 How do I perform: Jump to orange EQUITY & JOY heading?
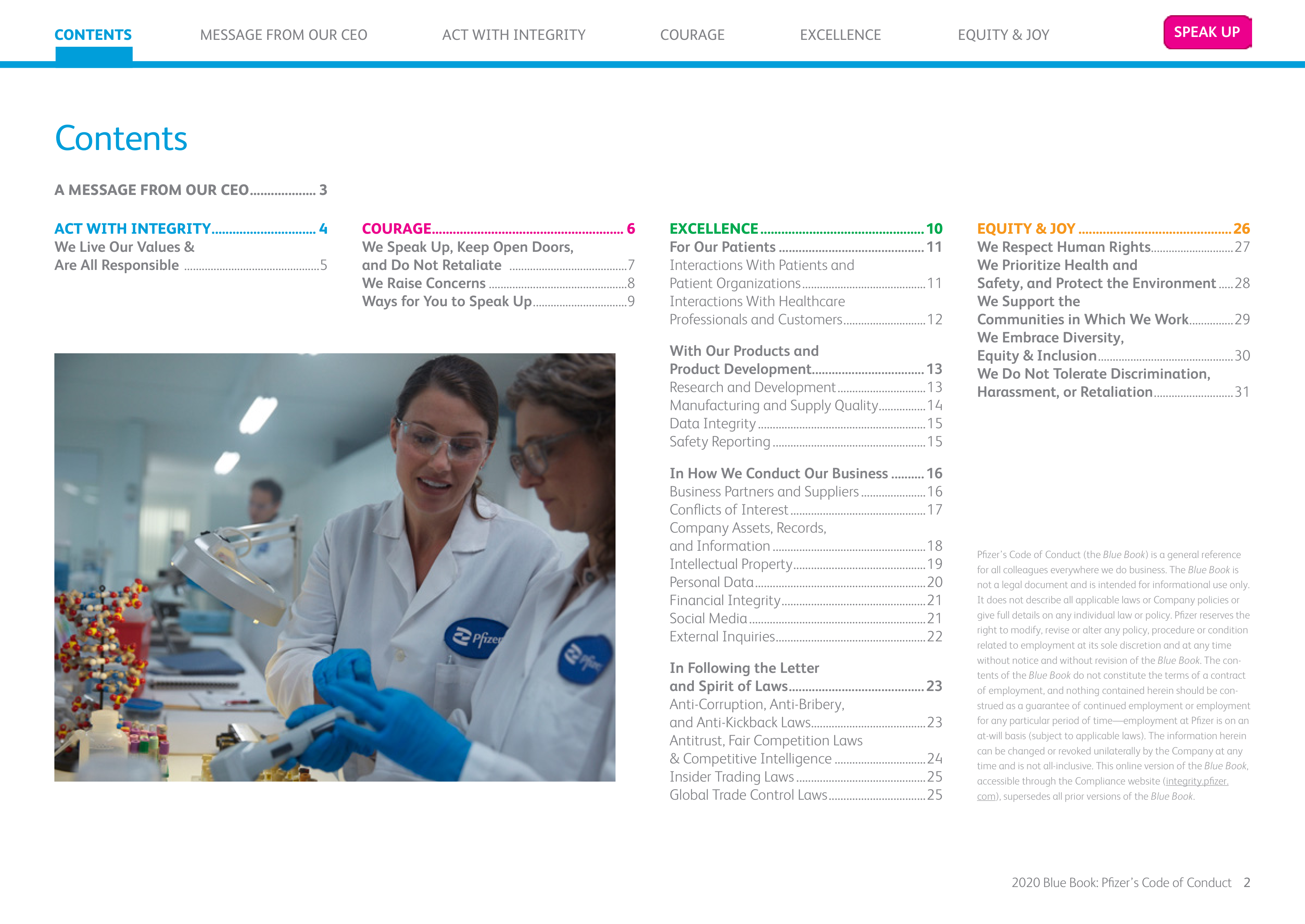click(1114, 229)
